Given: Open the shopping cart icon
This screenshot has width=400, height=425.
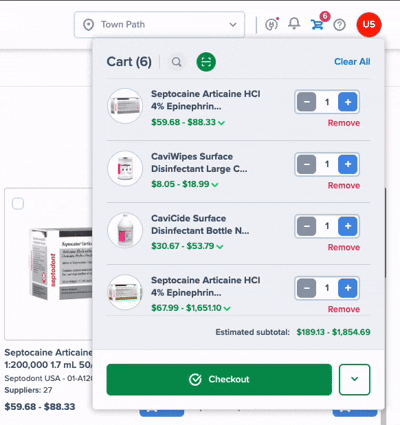Looking at the screenshot, I should tap(317, 24).
